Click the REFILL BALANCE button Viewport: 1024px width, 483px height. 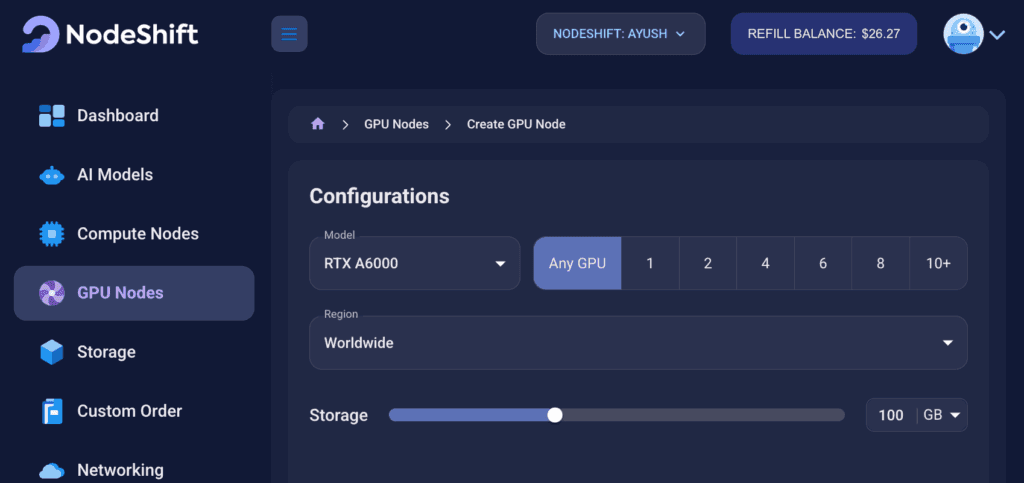pos(824,34)
